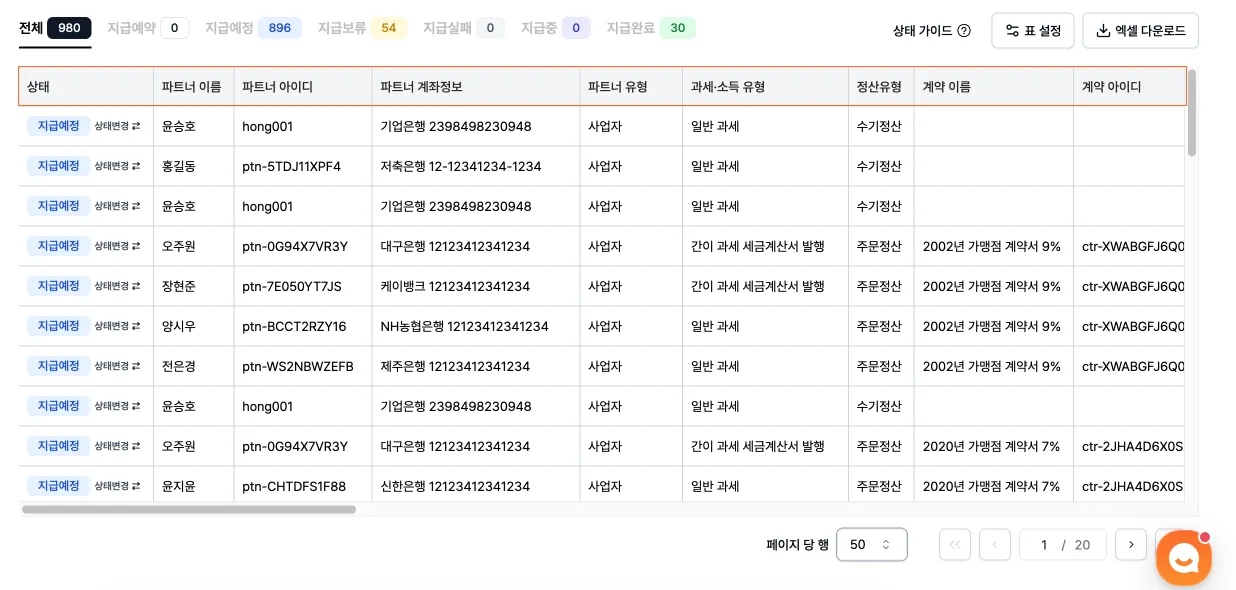Click the page number input field
The width and height of the screenshot is (1236, 590).
click(x=1044, y=545)
